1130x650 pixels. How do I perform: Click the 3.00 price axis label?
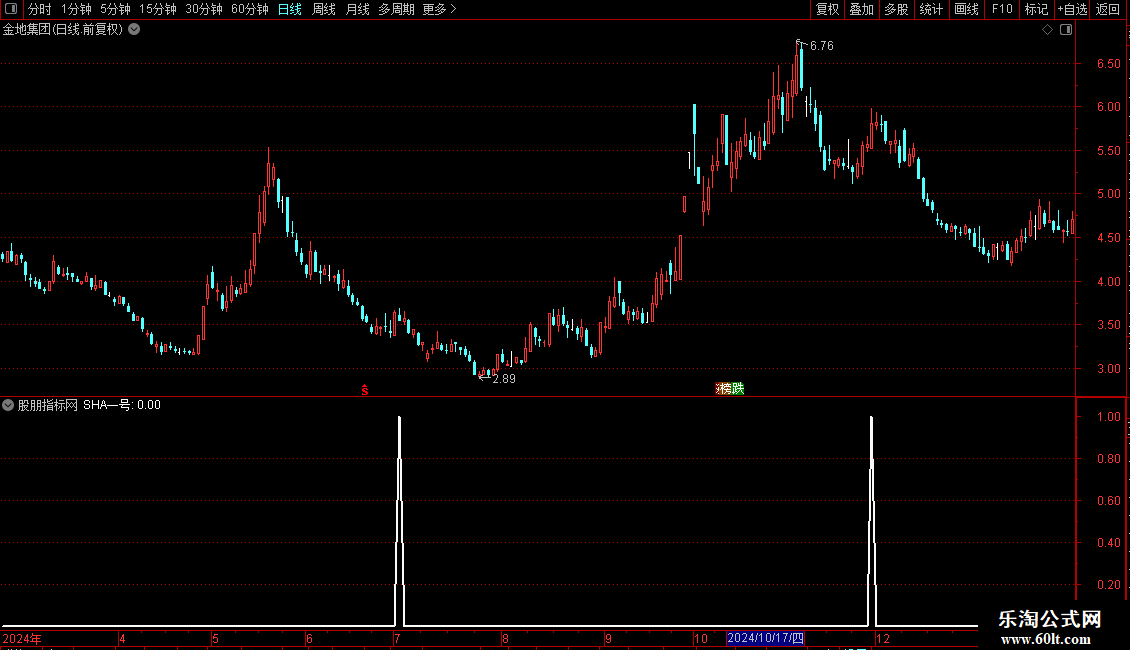click(x=1108, y=368)
